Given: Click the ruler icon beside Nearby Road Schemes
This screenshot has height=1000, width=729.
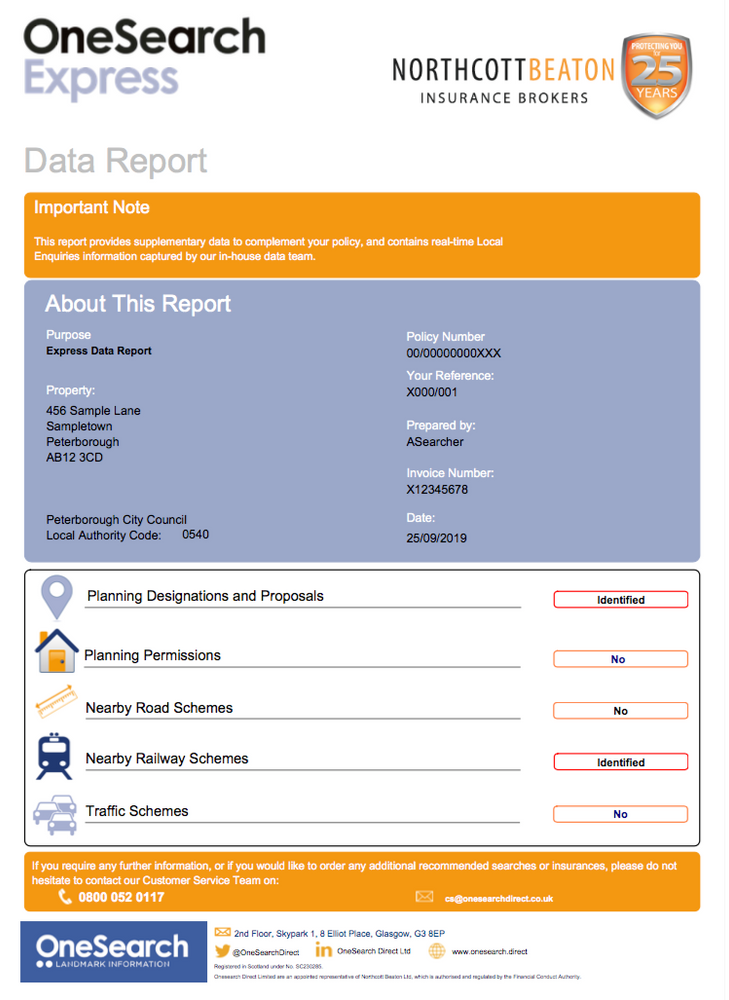Looking at the screenshot, I should (57, 702).
